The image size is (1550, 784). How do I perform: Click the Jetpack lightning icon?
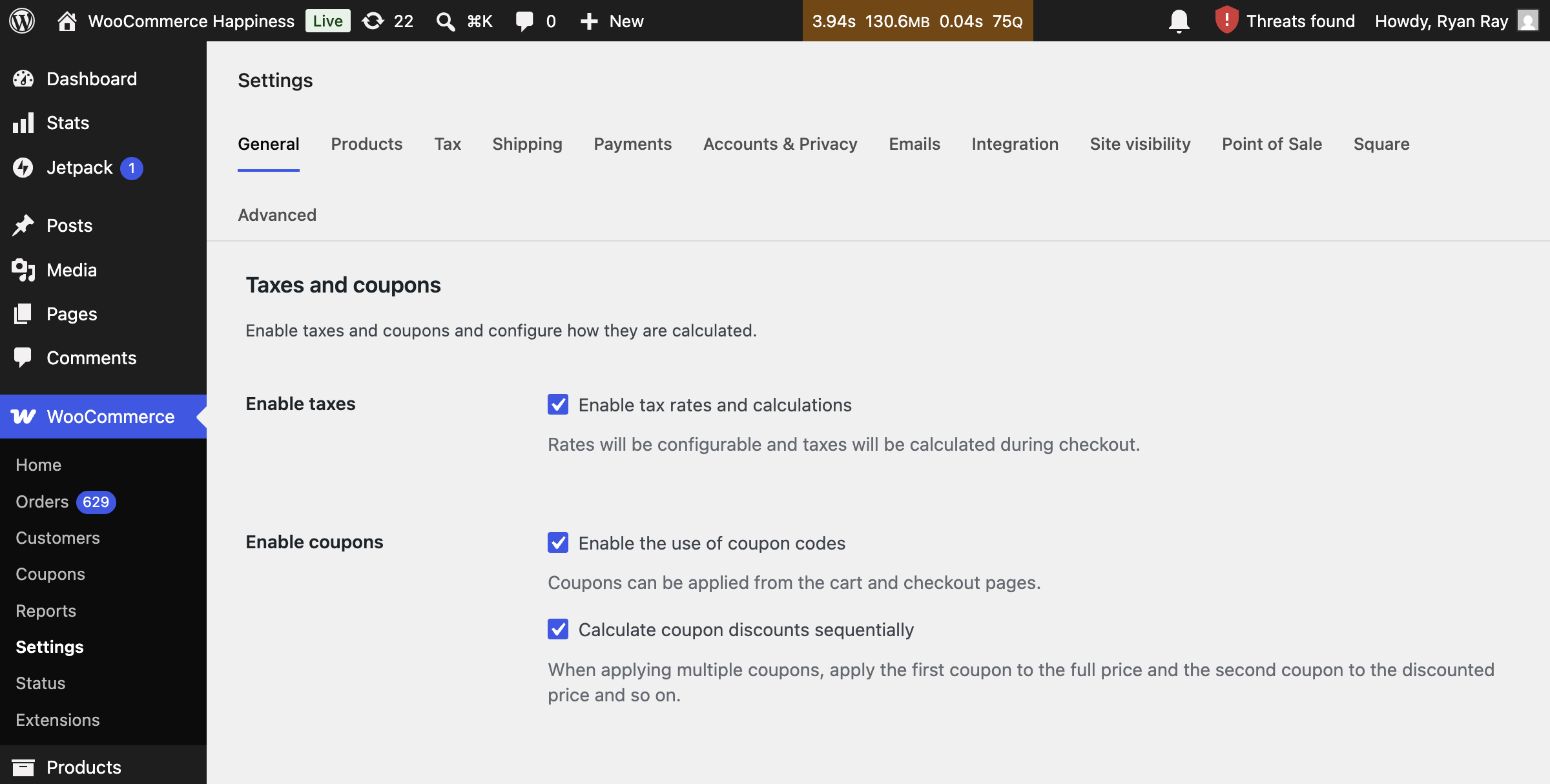pyautogui.click(x=23, y=167)
